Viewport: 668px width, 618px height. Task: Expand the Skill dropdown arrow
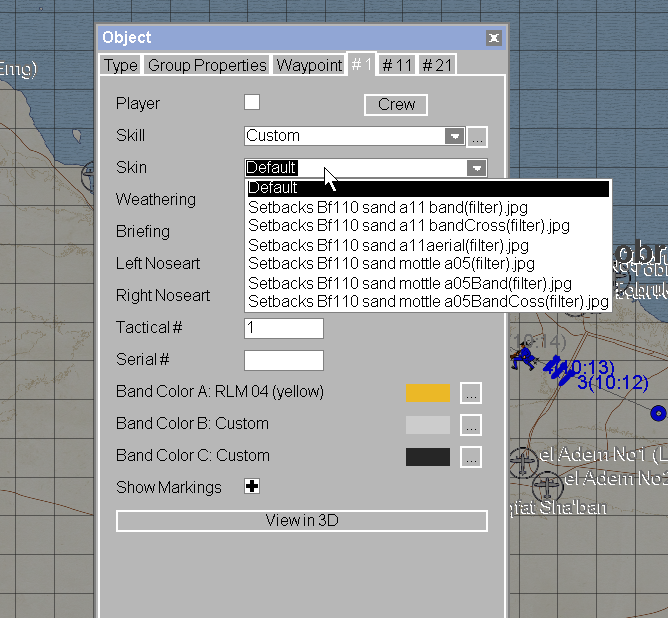pos(455,136)
